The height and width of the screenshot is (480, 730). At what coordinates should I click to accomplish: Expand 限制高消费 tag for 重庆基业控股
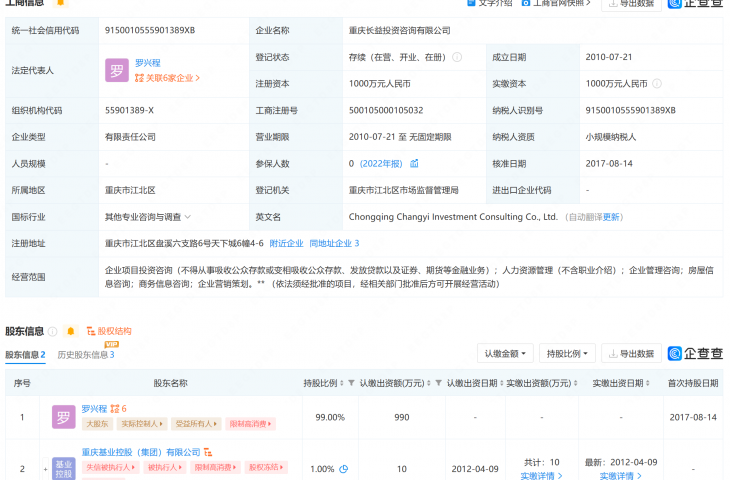click(215, 467)
